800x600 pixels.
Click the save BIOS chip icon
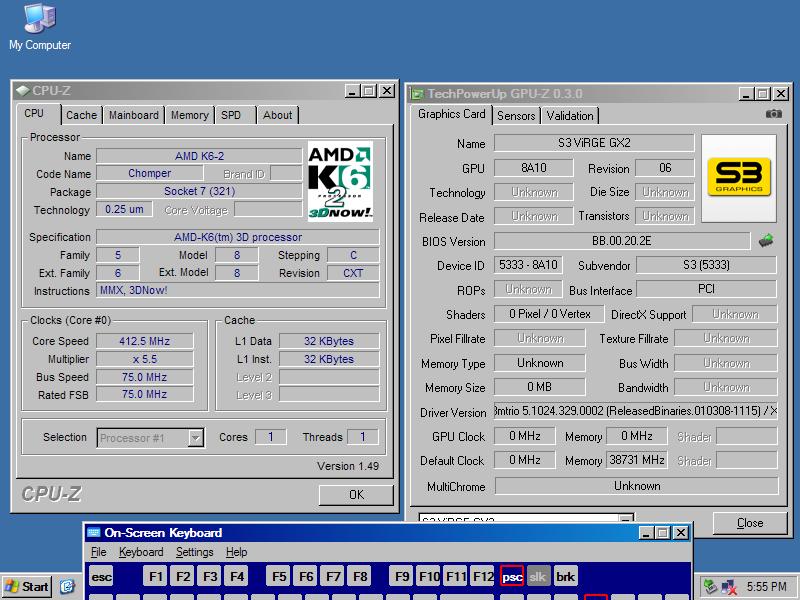766,241
